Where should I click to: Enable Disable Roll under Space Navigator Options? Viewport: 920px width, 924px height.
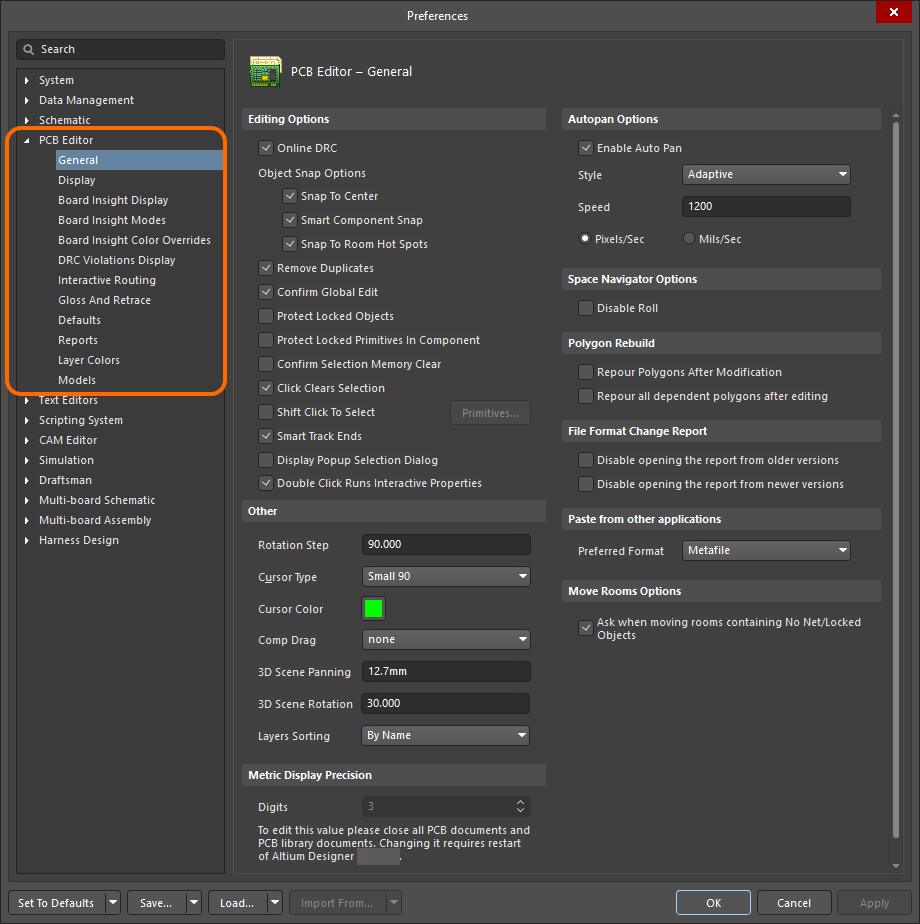(x=585, y=308)
